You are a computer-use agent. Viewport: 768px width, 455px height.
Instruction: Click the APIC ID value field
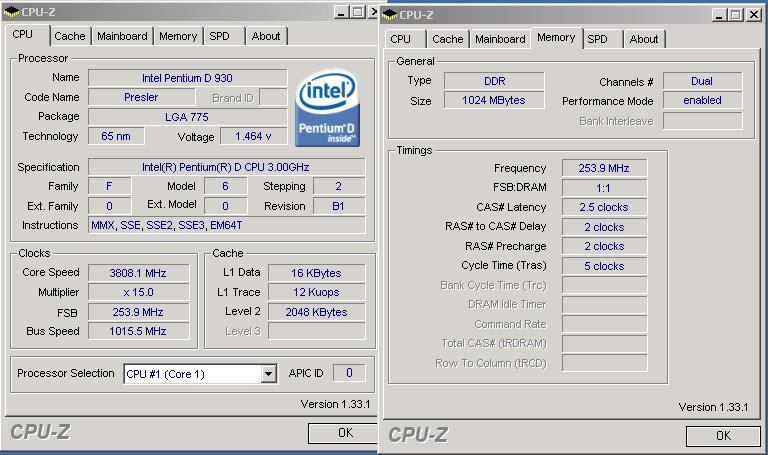click(x=349, y=373)
